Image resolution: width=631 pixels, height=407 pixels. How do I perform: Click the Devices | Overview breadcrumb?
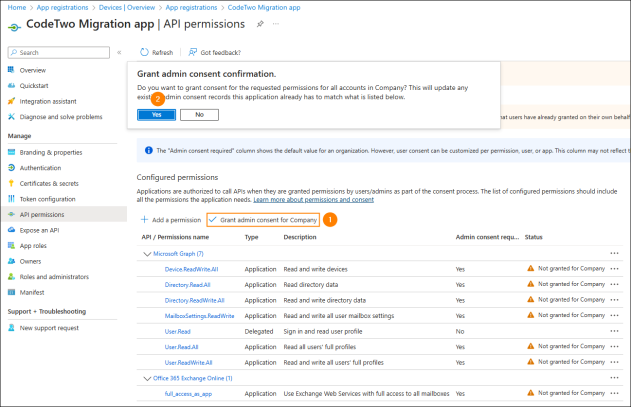[x=127, y=7]
